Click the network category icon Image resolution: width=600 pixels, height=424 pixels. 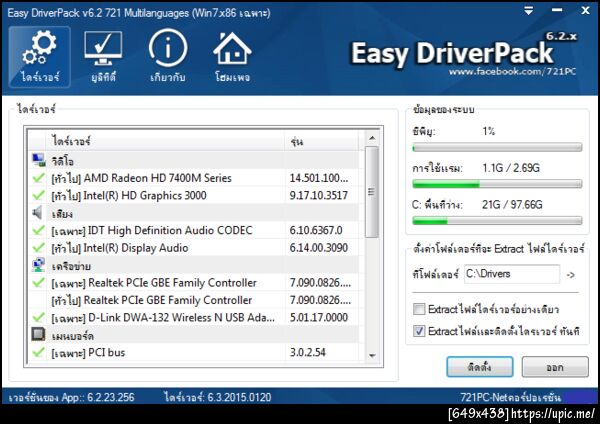(38, 265)
